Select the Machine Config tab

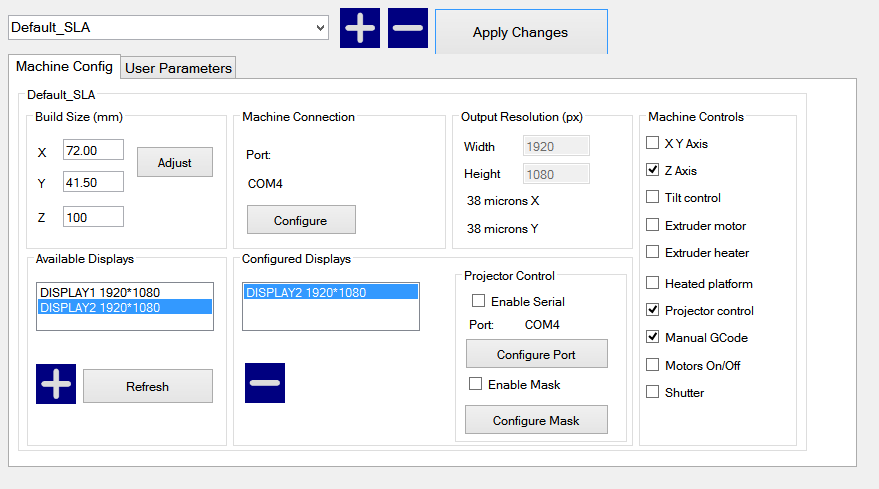tap(65, 66)
